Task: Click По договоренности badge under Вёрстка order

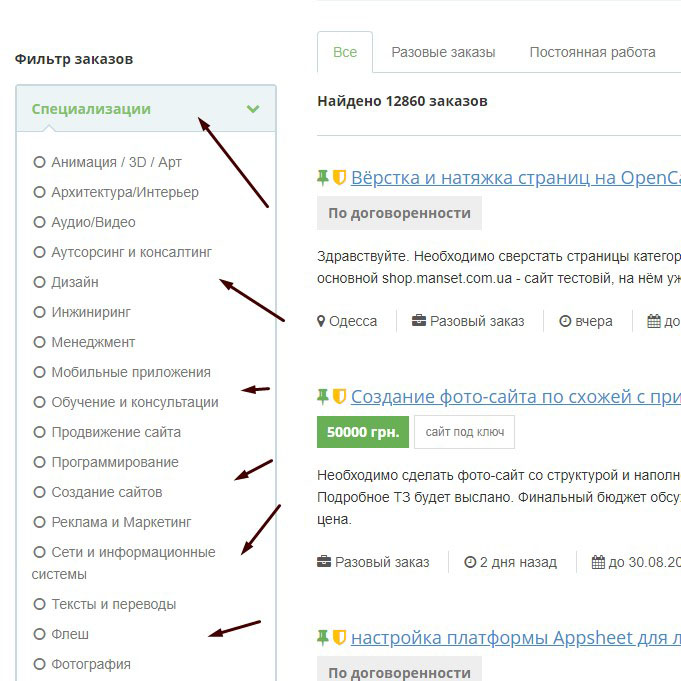Action: 399,213
